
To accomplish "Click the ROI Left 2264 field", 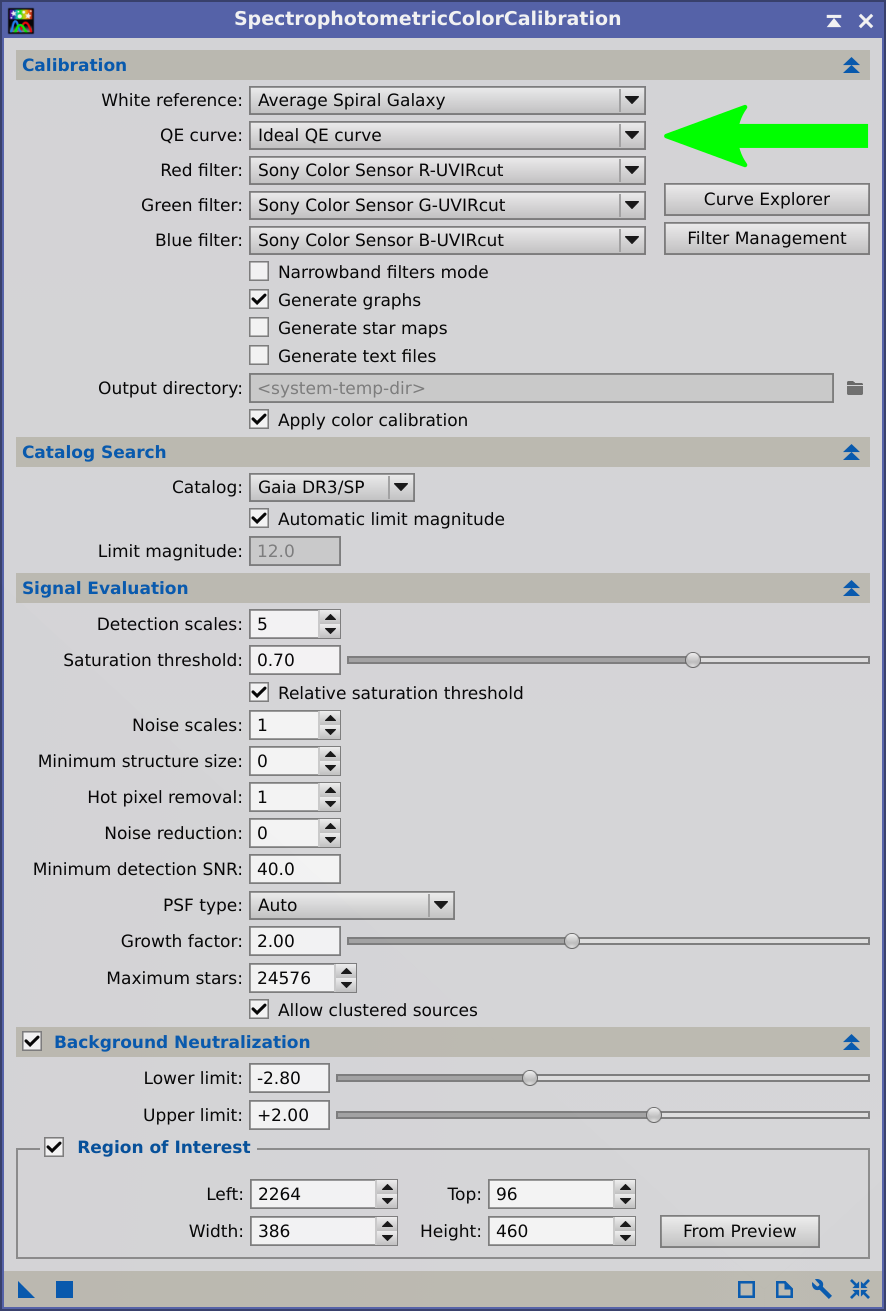I will point(313,1194).
